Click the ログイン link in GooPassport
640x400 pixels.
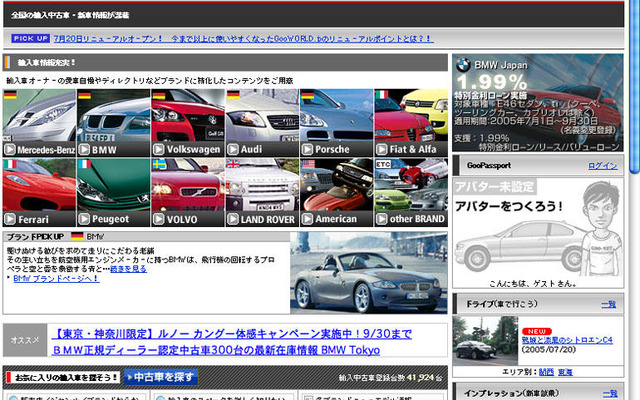602,166
